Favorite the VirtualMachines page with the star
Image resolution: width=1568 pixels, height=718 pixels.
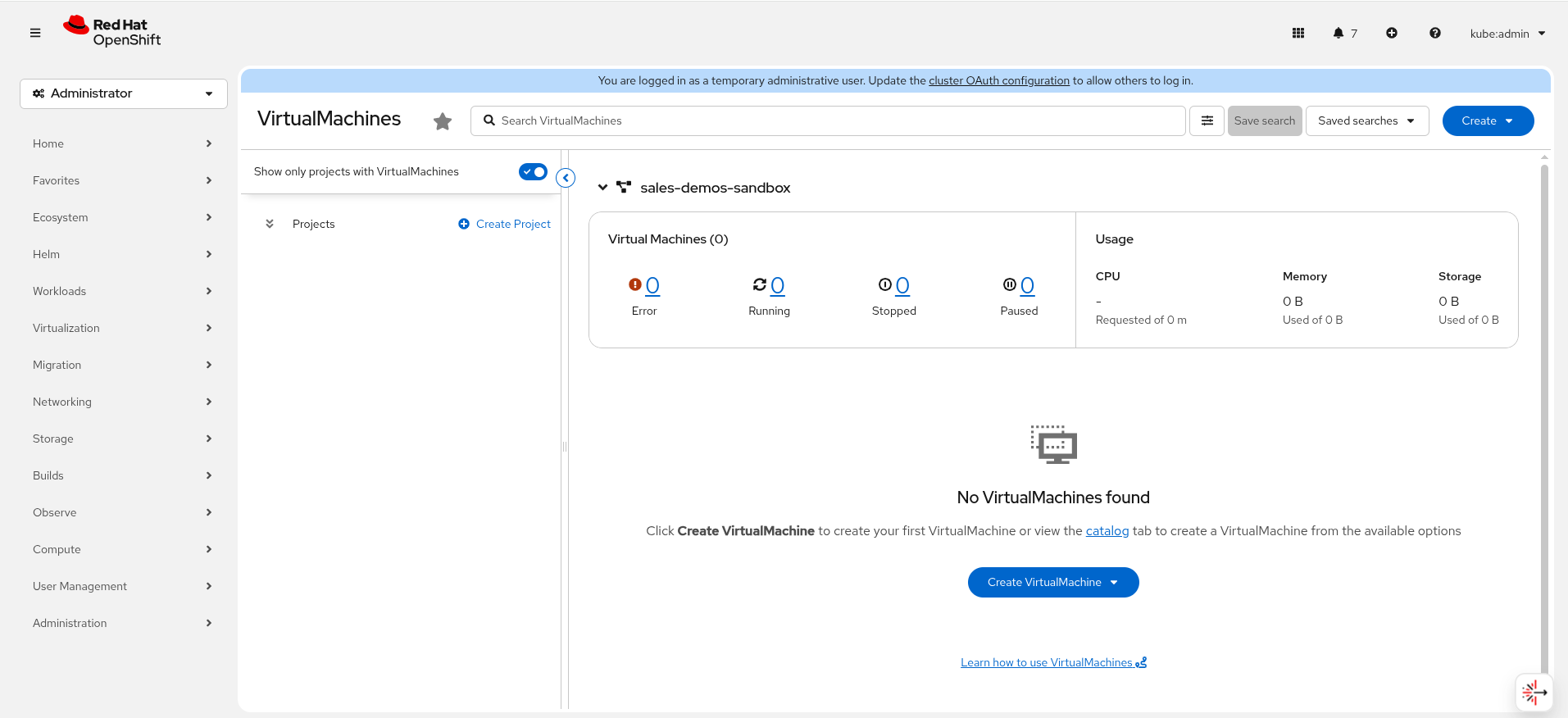[443, 121]
